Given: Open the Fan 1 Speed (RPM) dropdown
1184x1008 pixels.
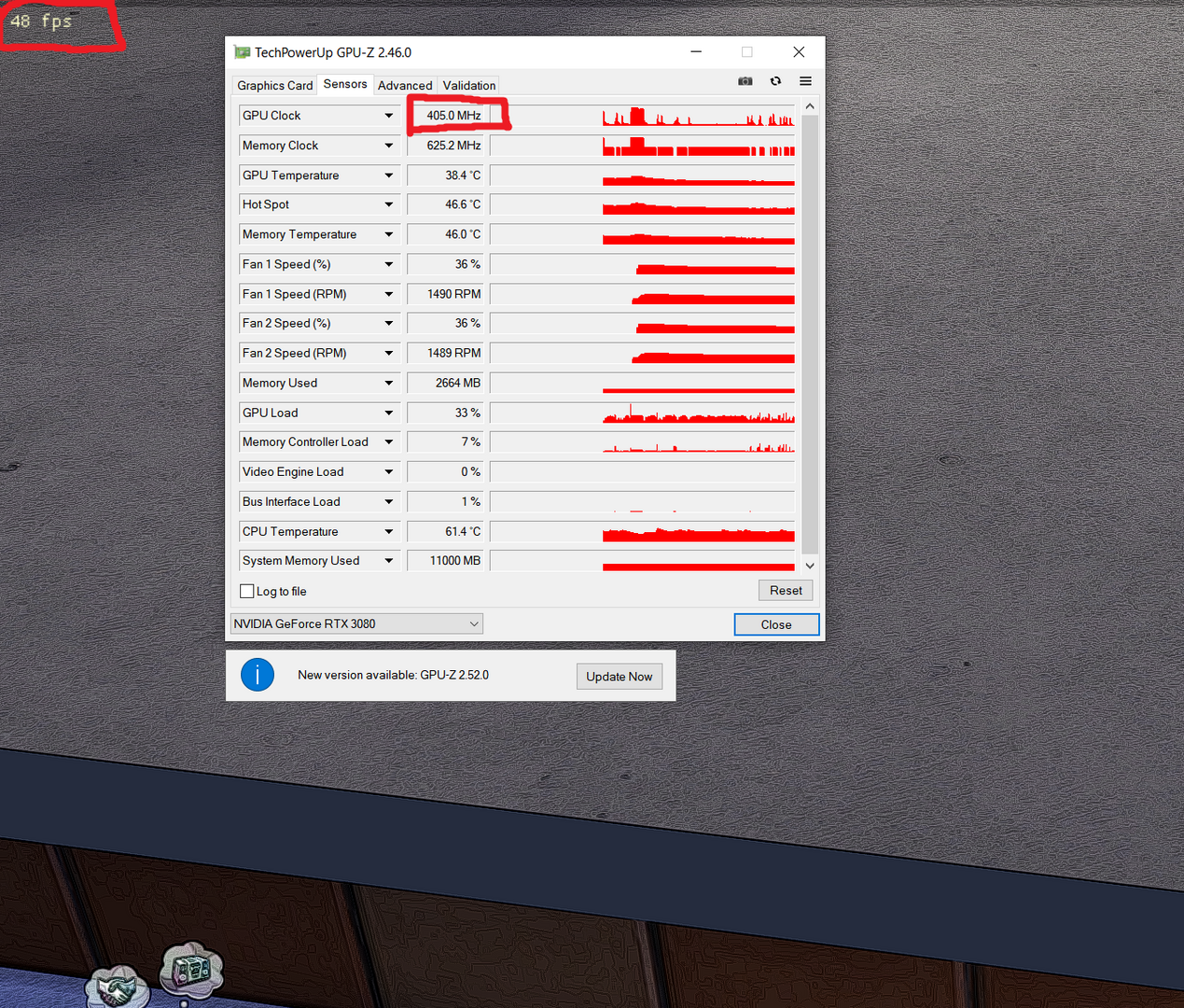Looking at the screenshot, I should click(389, 294).
